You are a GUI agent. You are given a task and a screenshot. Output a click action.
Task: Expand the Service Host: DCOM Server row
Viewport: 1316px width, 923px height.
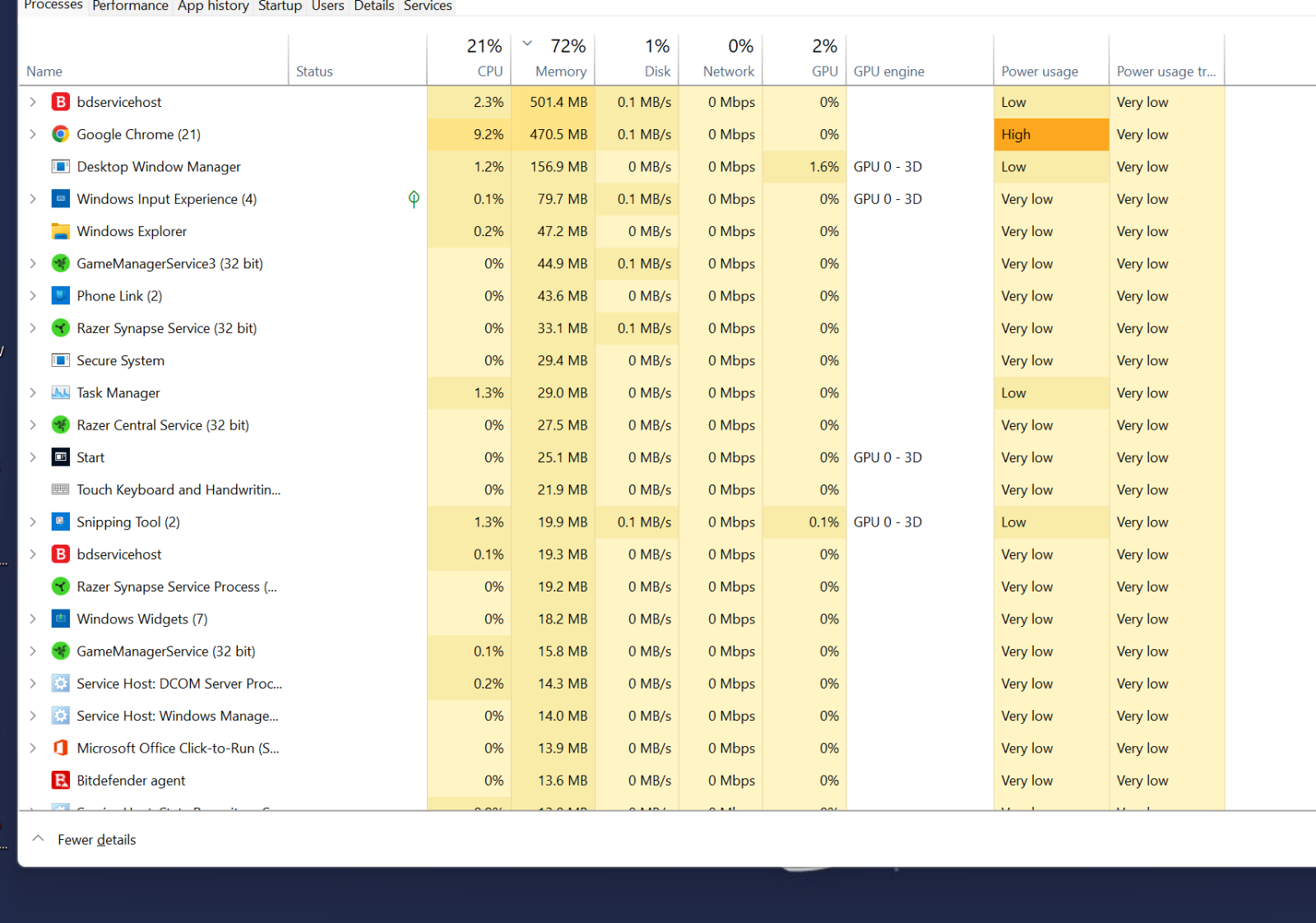click(33, 684)
